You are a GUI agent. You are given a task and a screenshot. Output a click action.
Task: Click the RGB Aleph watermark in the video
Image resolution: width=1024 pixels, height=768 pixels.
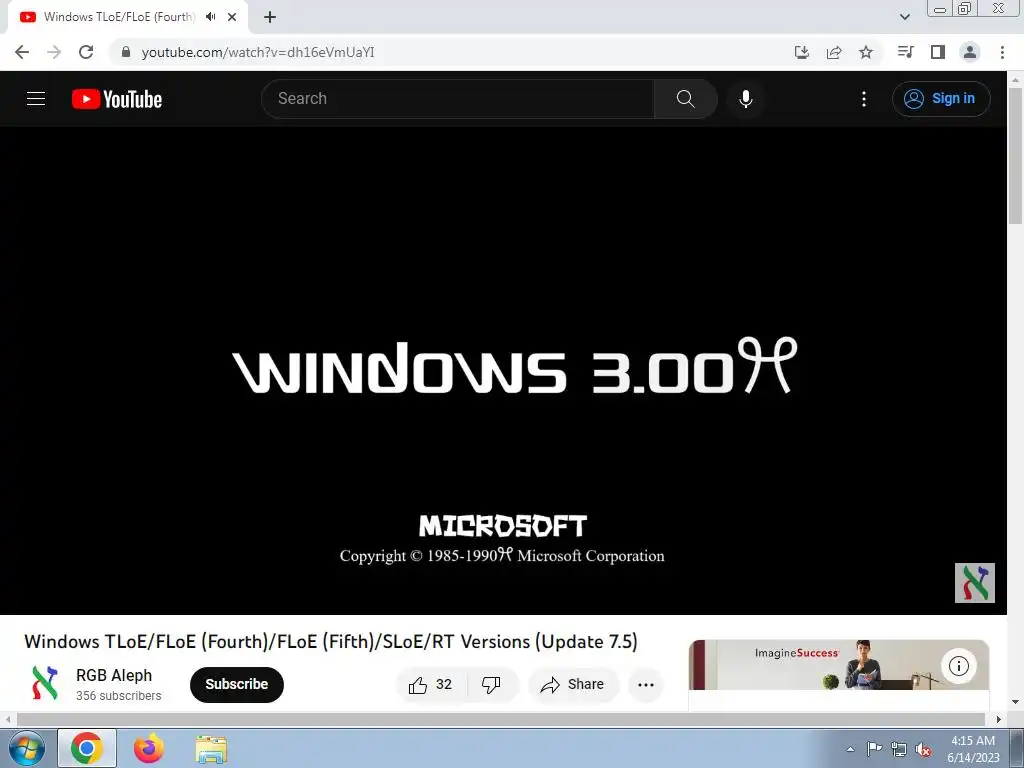974,583
